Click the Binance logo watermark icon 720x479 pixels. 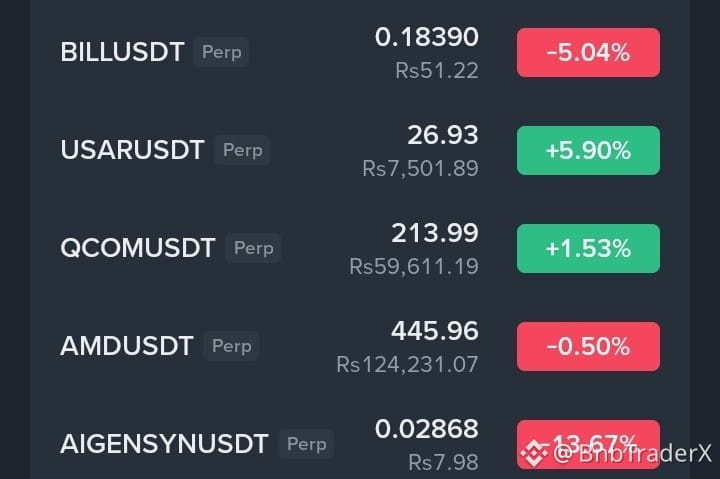coord(534,453)
